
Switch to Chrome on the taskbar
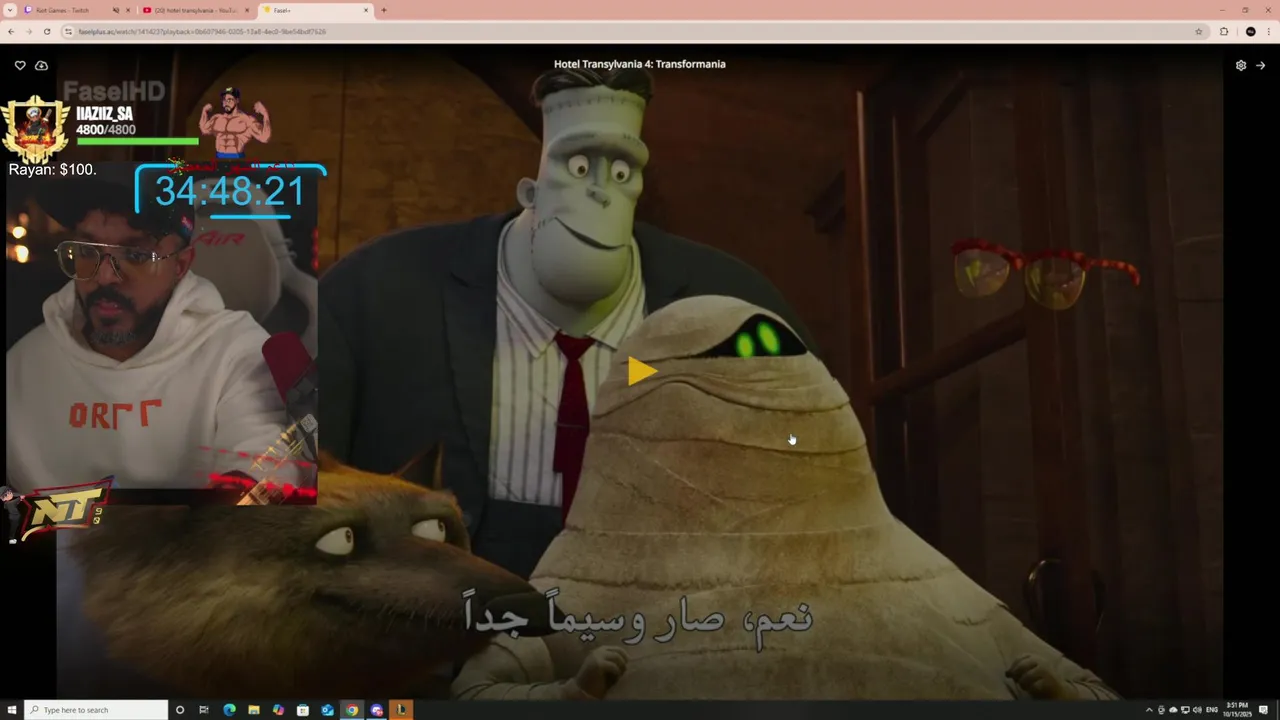352,710
